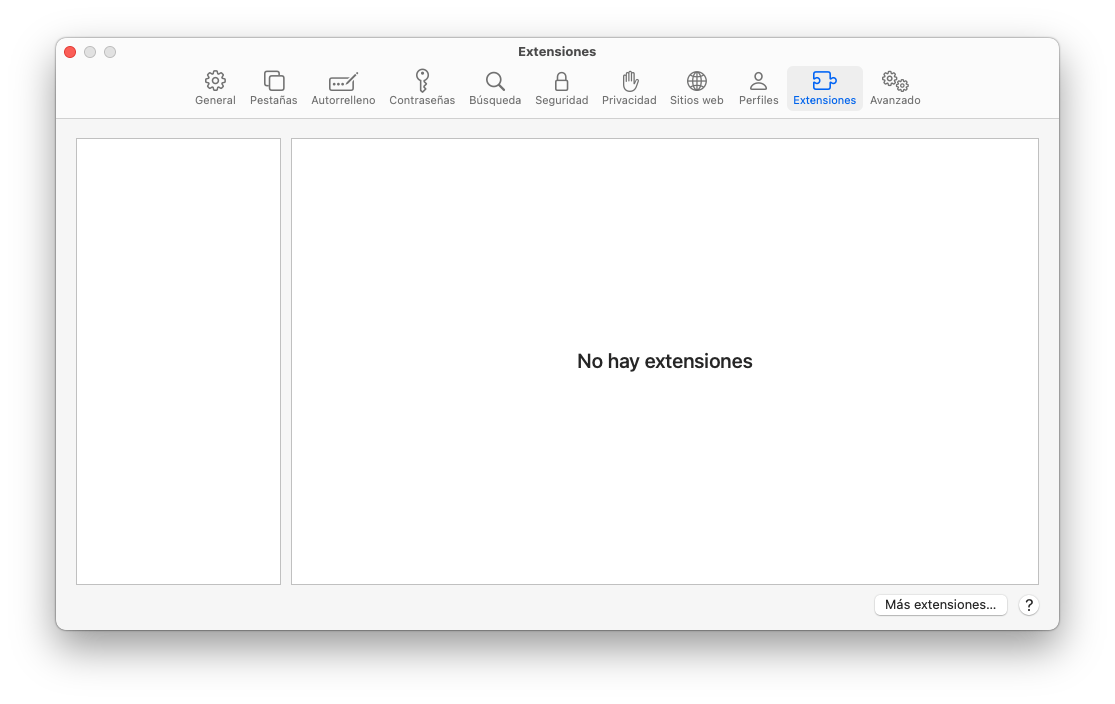Click the "No hay extensiones" message

(x=664, y=361)
